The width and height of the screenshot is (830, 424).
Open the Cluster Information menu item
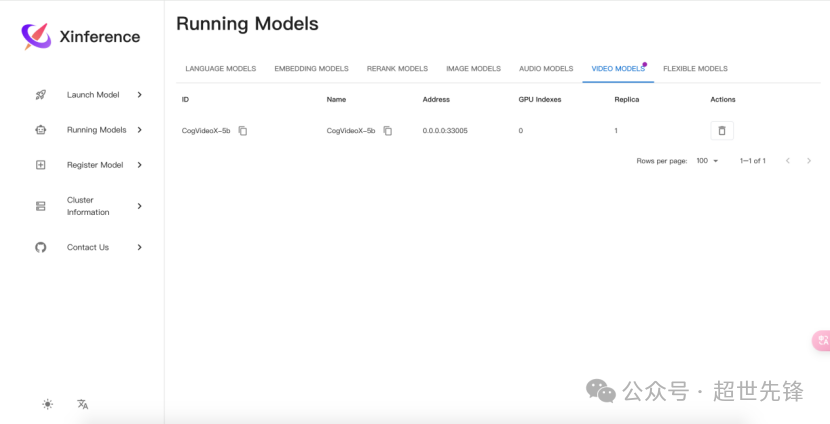coord(89,206)
